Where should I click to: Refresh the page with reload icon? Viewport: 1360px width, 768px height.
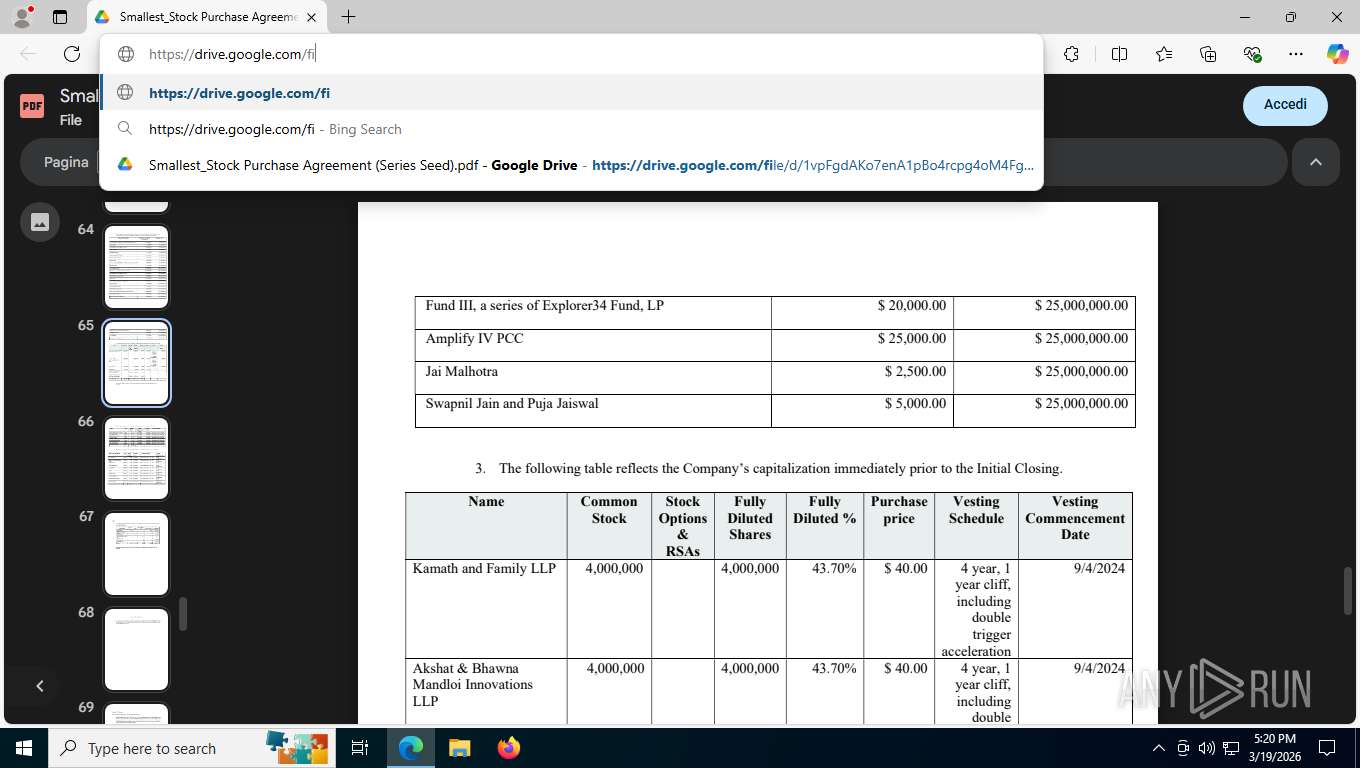coord(72,54)
